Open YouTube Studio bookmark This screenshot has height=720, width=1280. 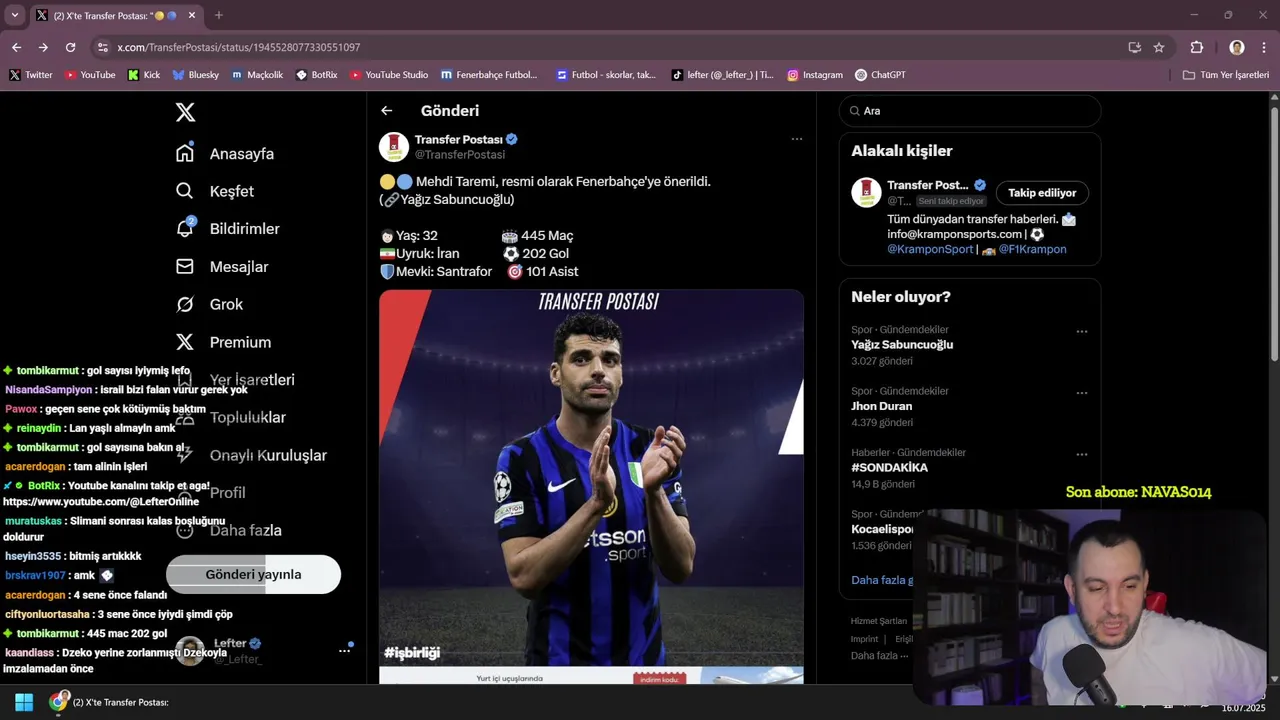pyautogui.click(x=389, y=75)
